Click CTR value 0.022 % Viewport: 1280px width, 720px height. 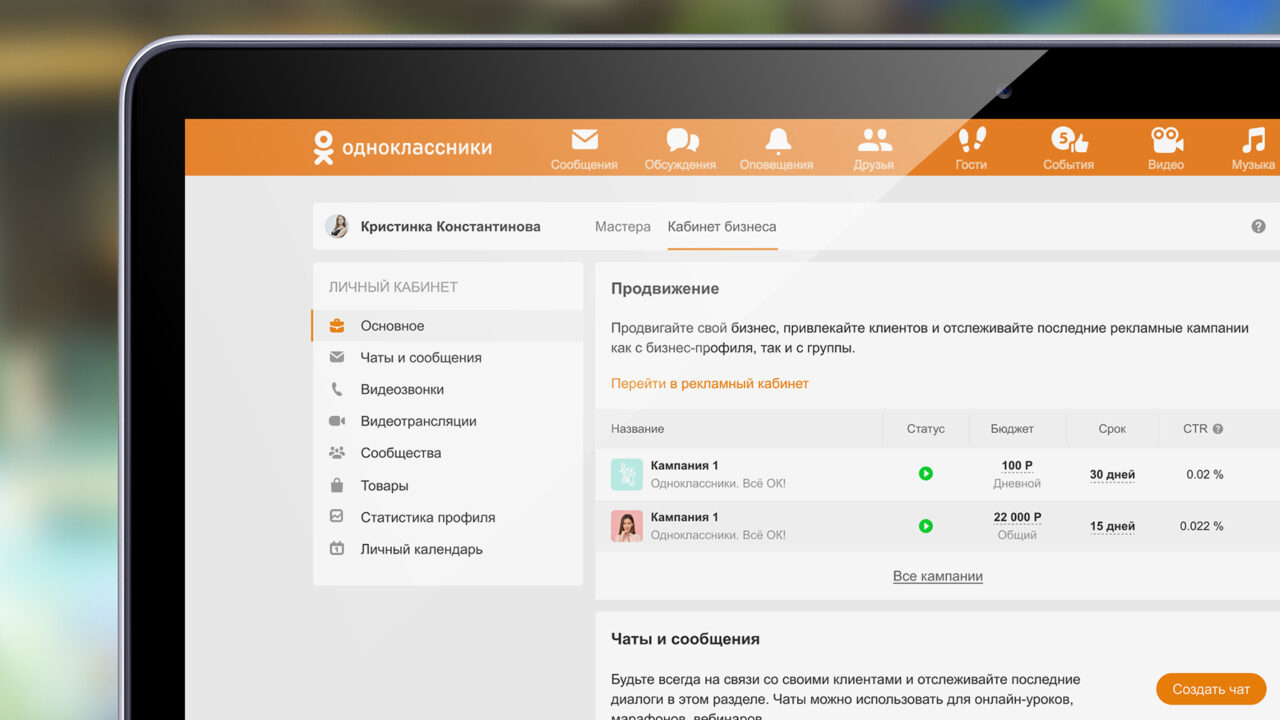point(1201,527)
